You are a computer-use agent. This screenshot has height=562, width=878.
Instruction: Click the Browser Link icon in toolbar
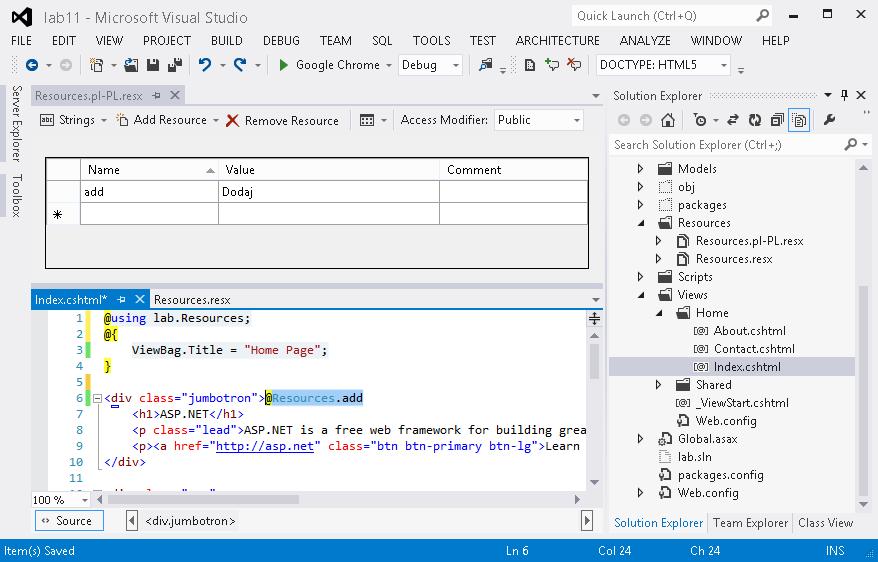(485, 65)
